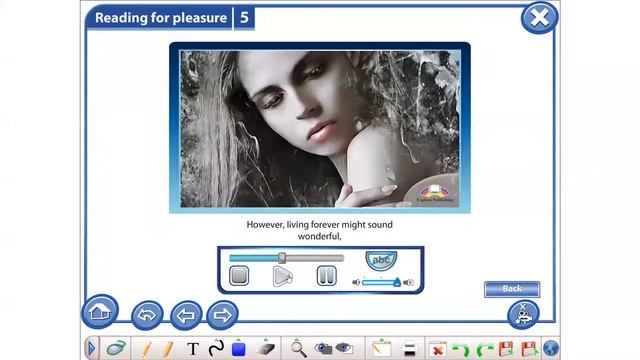Click the curved return arrow button
This screenshot has height=360, width=640.
147,315
